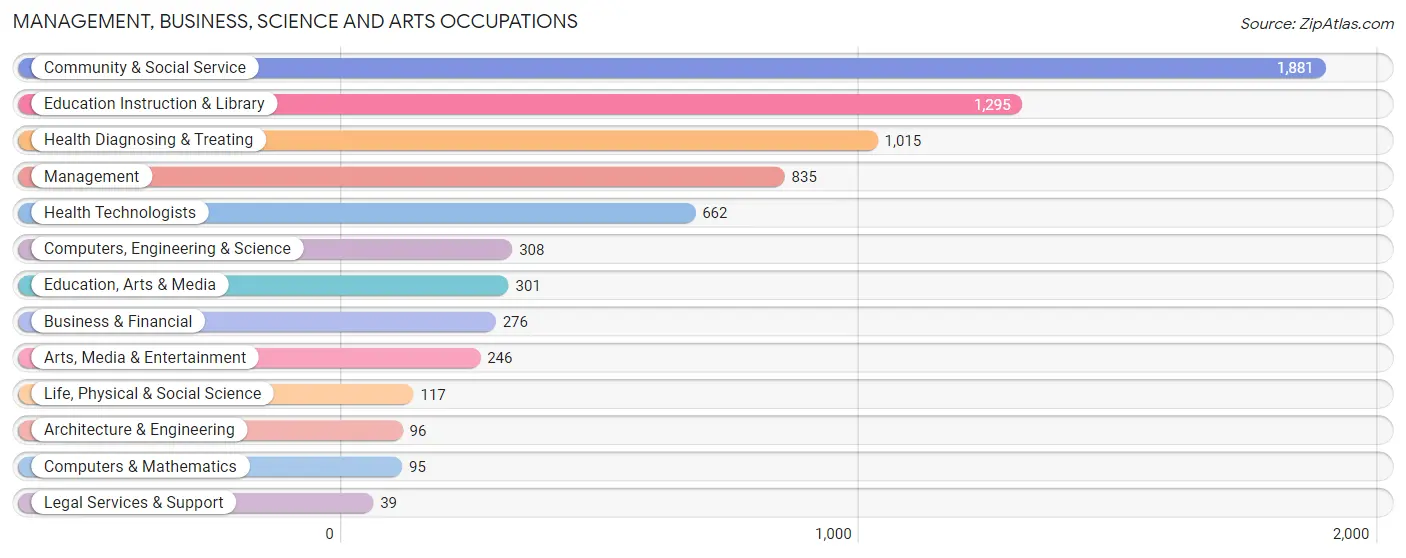Click the 2,000 axis tick label

(1350, 534)
